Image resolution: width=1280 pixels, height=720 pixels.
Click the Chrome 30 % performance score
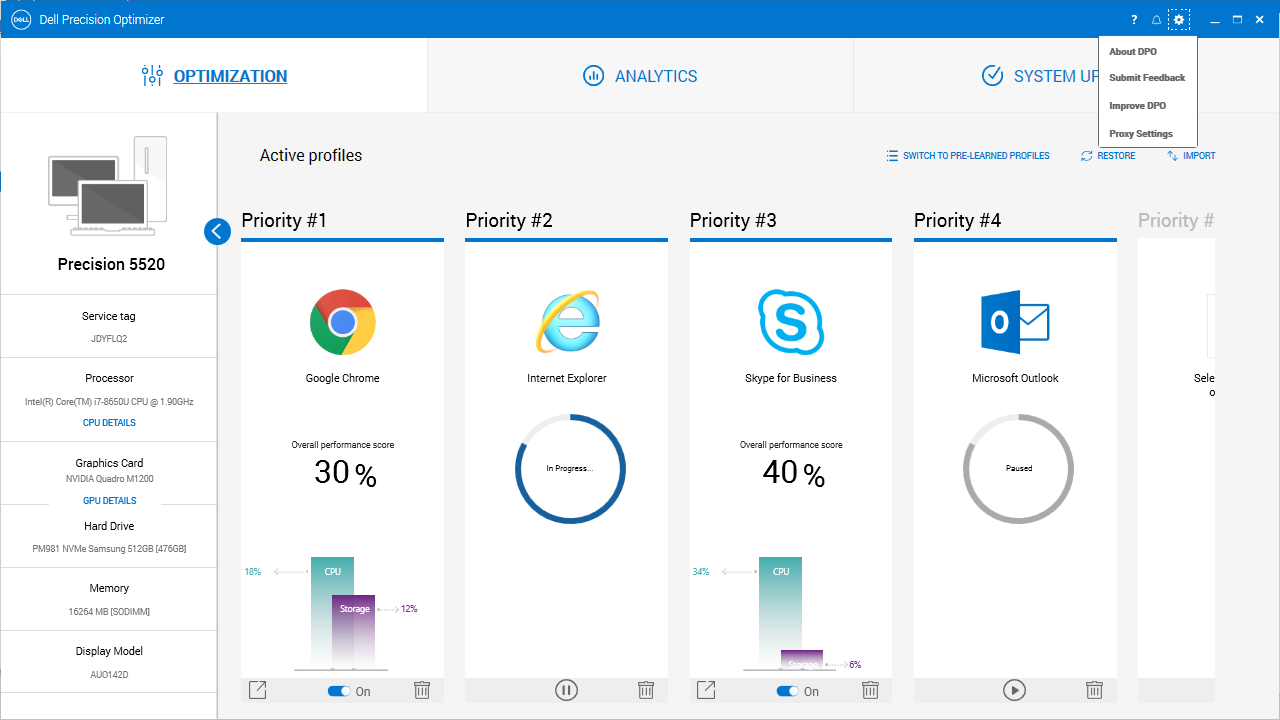(345, 472)
